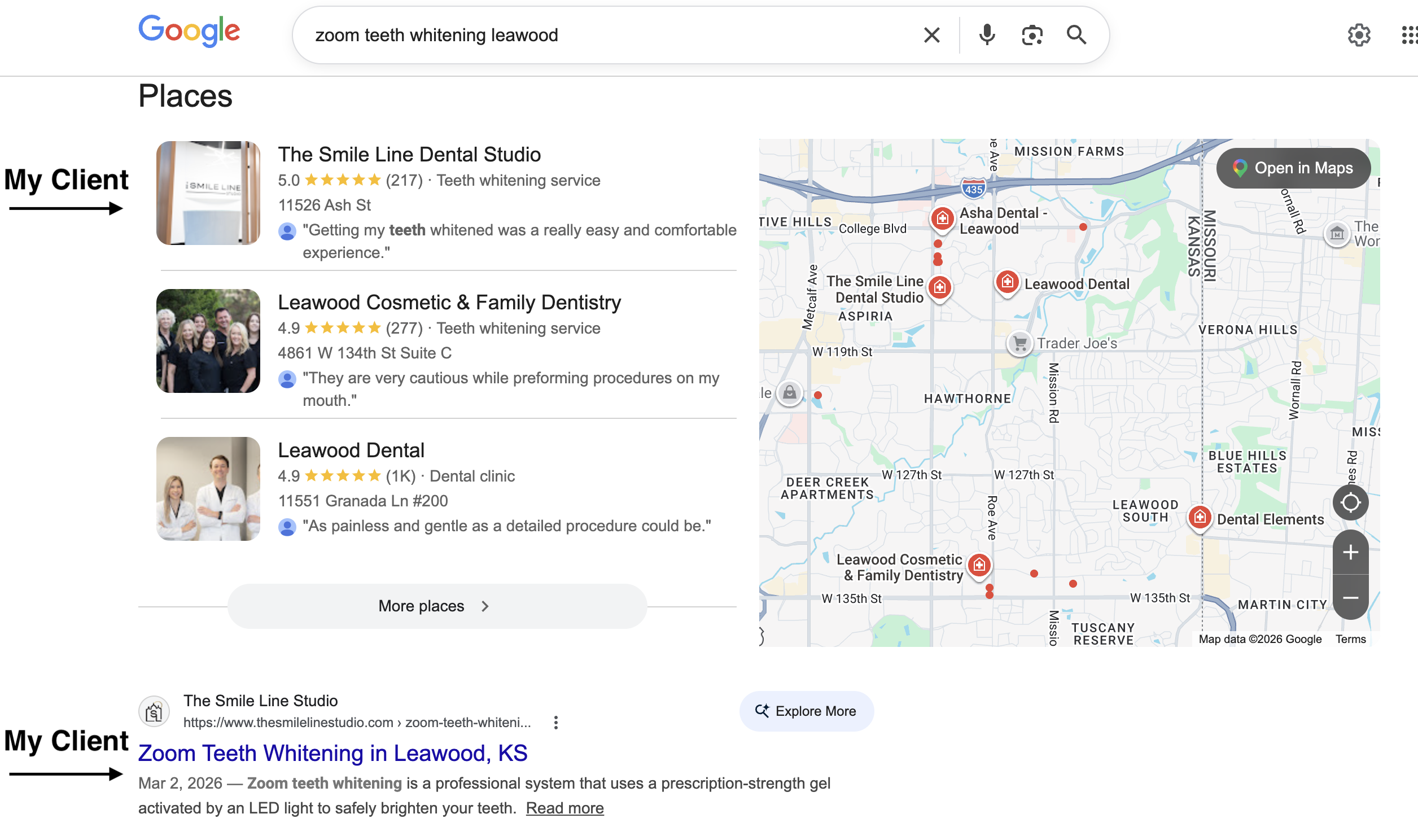Run the search via the magnifier icon
Image resolution: width=1418 pixels, height=840 pixels.
[x=1076, y=34]
